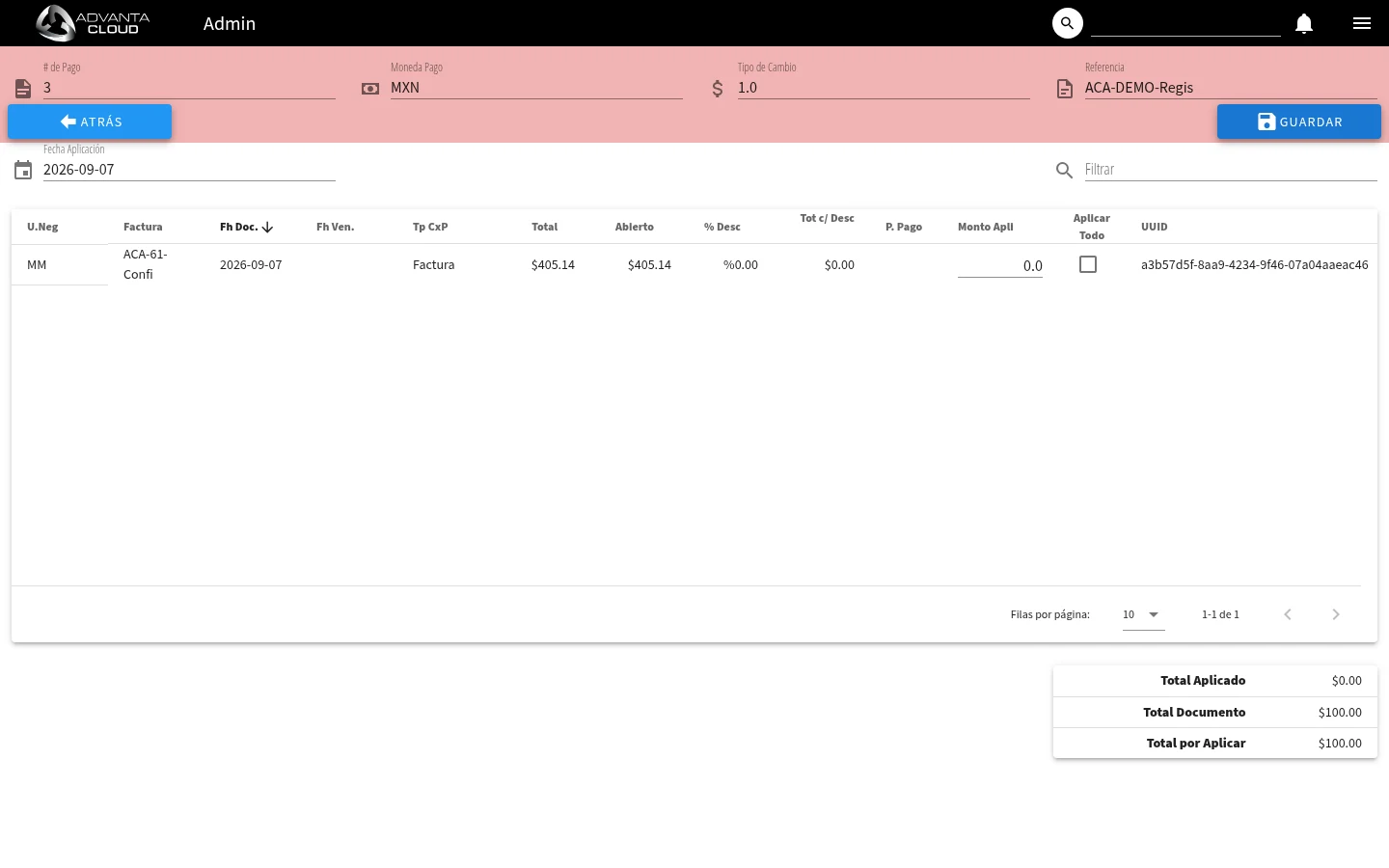Sort by P. Pago column header
The height and width of the screenshot is (868, 1389).
coord(904,227)
